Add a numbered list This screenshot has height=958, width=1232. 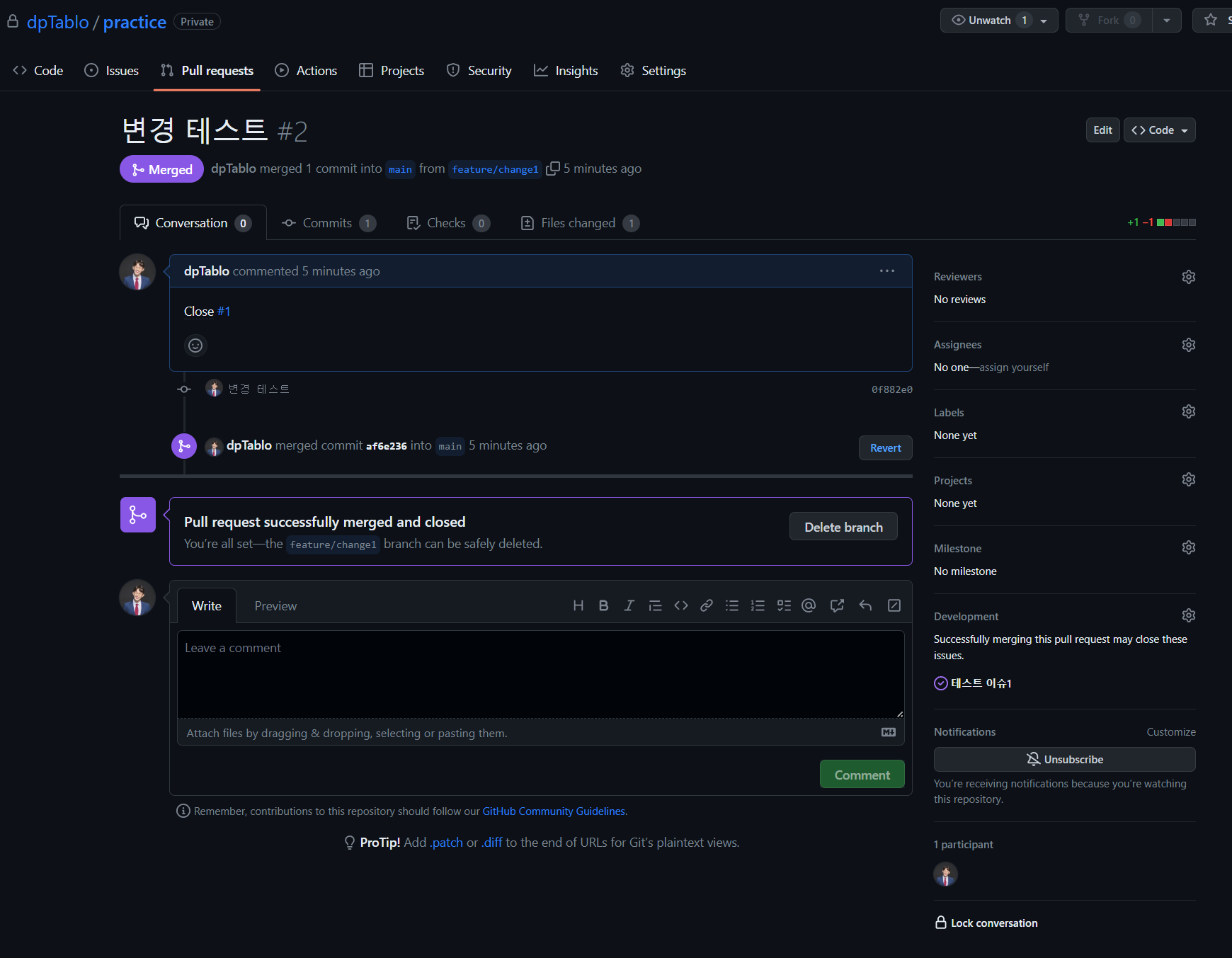[758, 605]
